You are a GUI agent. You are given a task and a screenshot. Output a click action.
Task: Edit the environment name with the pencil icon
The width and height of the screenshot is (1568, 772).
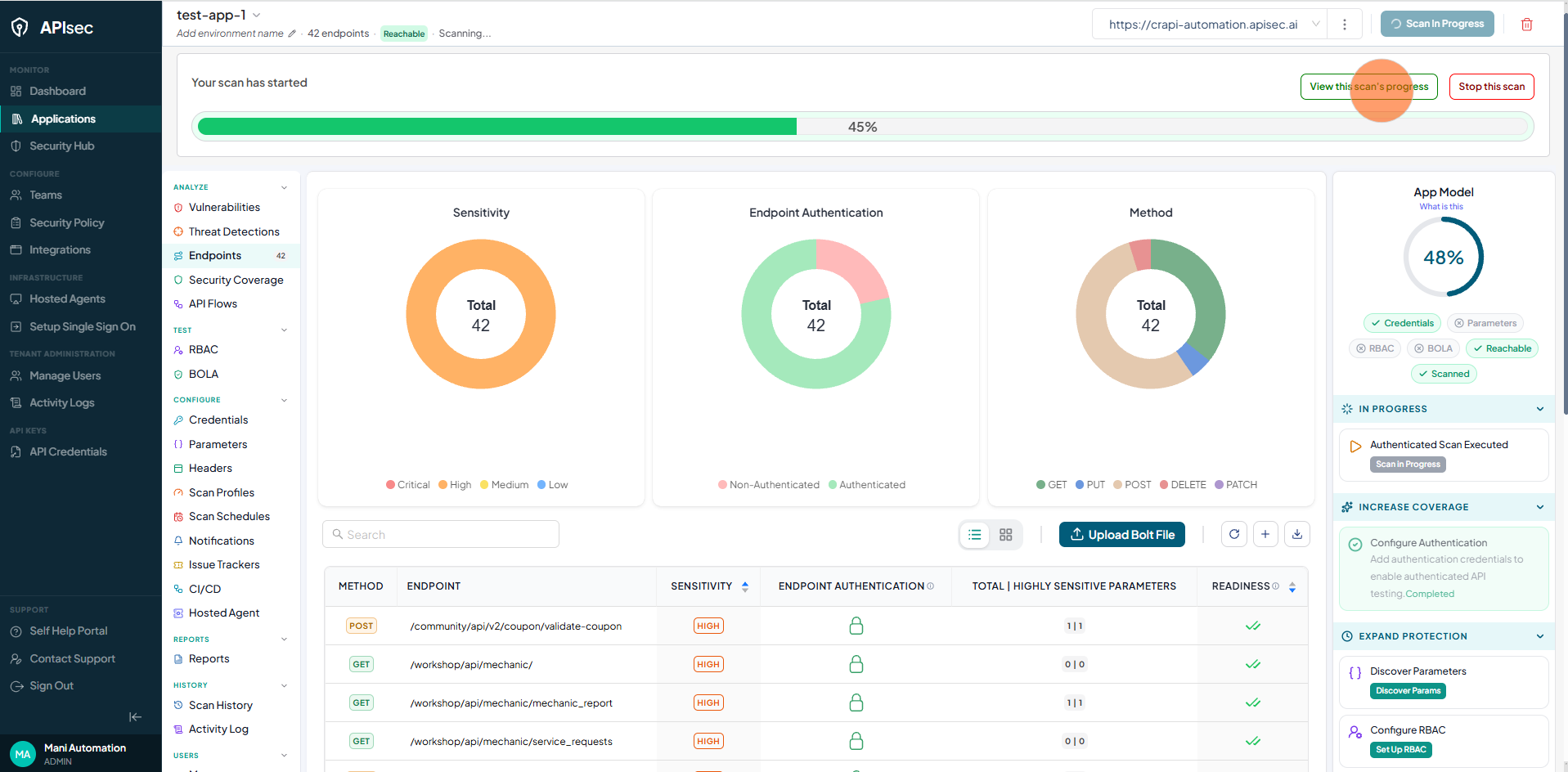292,34
